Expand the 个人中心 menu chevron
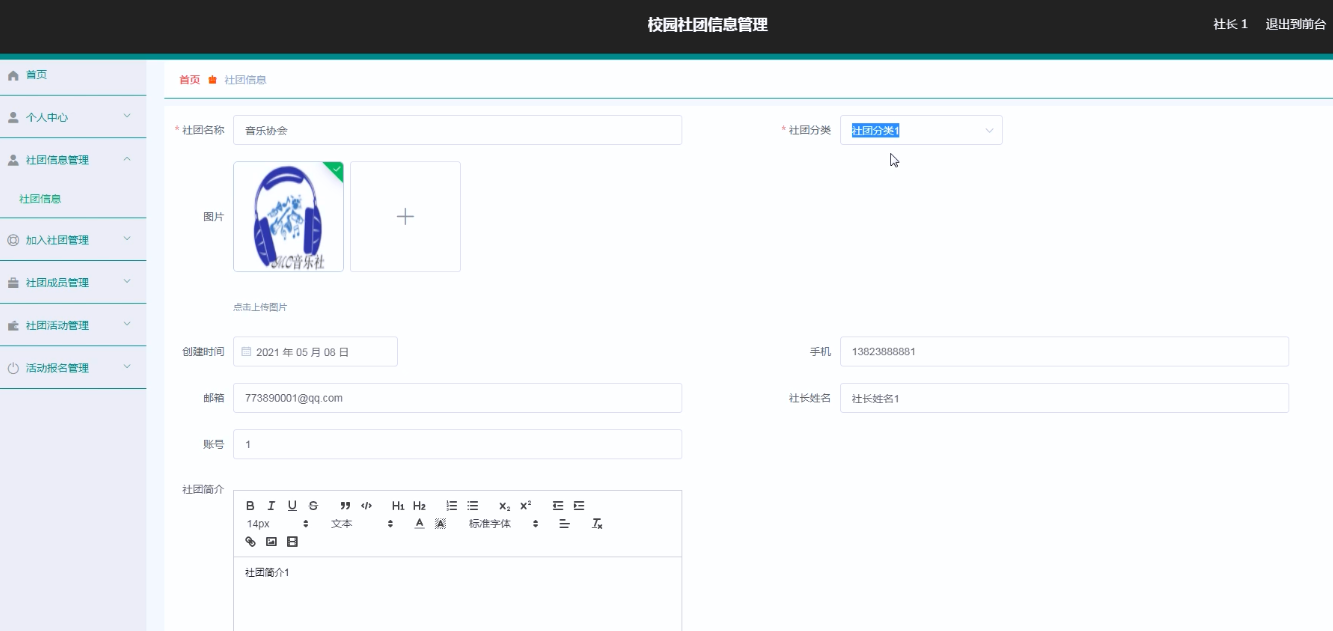This screenshot has height=631, width=1333. click(127, 117)
